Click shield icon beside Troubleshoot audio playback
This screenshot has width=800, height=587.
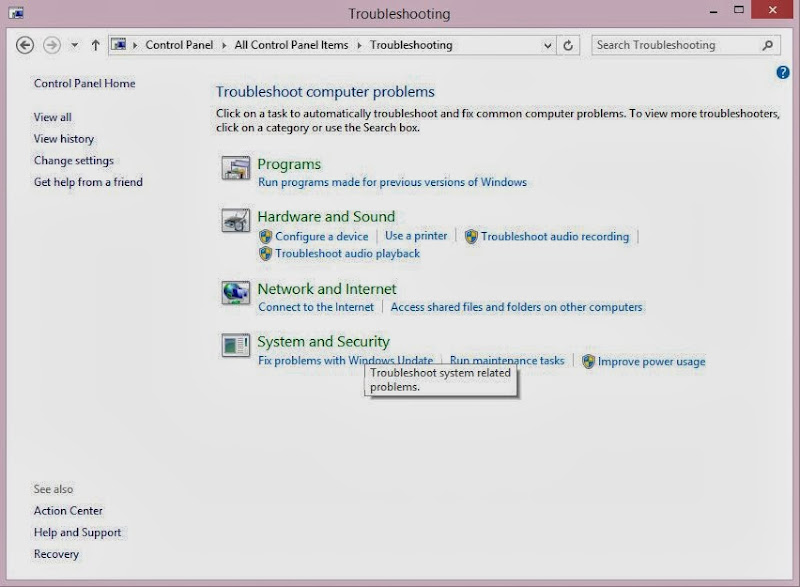(265, 253)
